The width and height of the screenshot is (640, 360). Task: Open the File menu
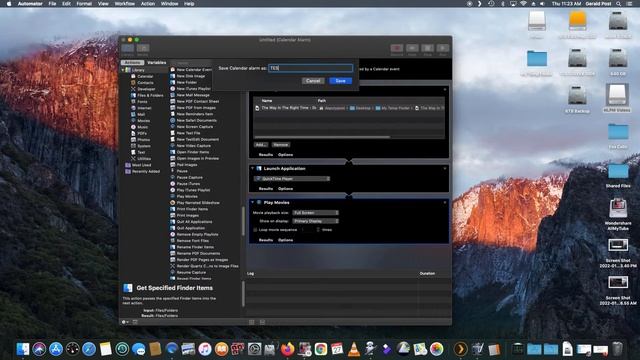pyautogui.click(x=52, y=4)
